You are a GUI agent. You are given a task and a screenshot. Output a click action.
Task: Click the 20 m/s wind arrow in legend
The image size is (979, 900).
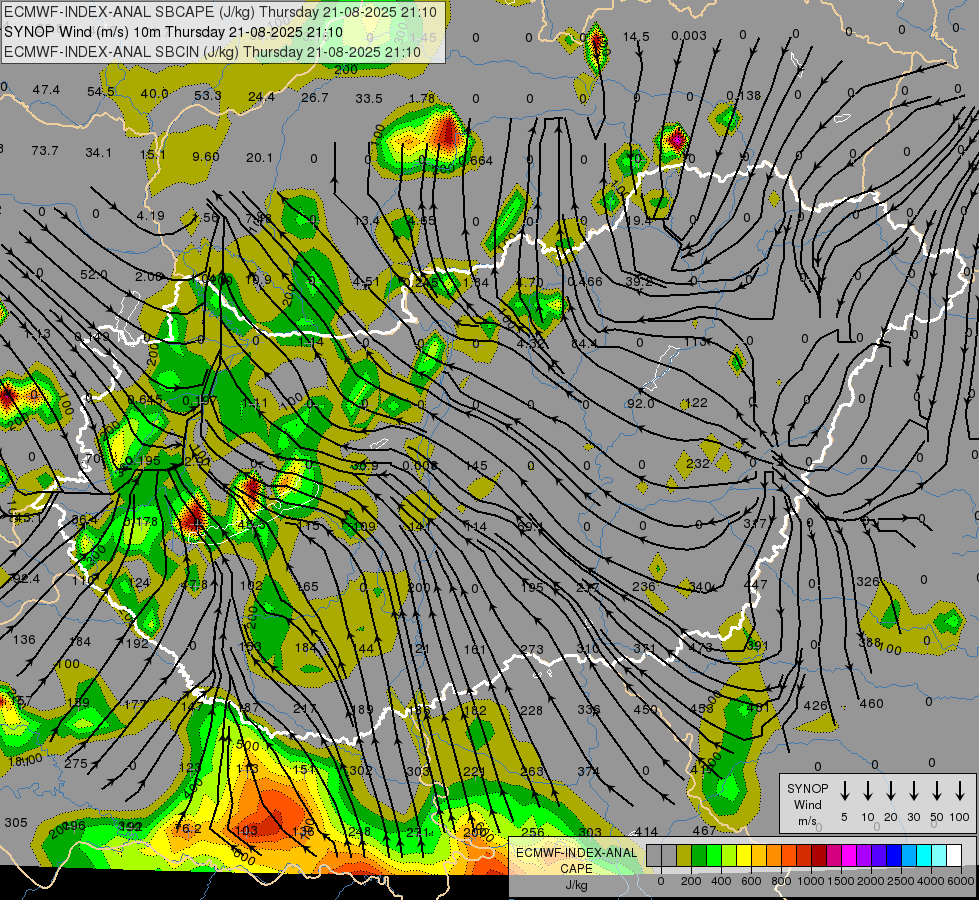[x=890, y=791]
